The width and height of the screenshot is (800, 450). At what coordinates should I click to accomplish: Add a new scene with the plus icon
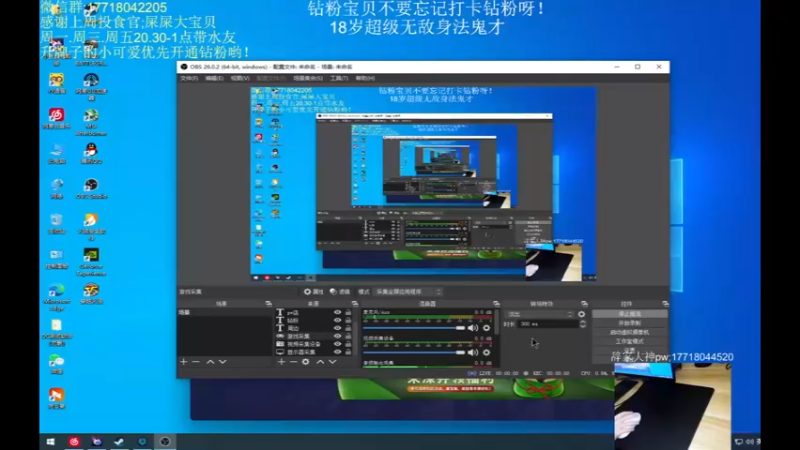(x=184, y=362)
